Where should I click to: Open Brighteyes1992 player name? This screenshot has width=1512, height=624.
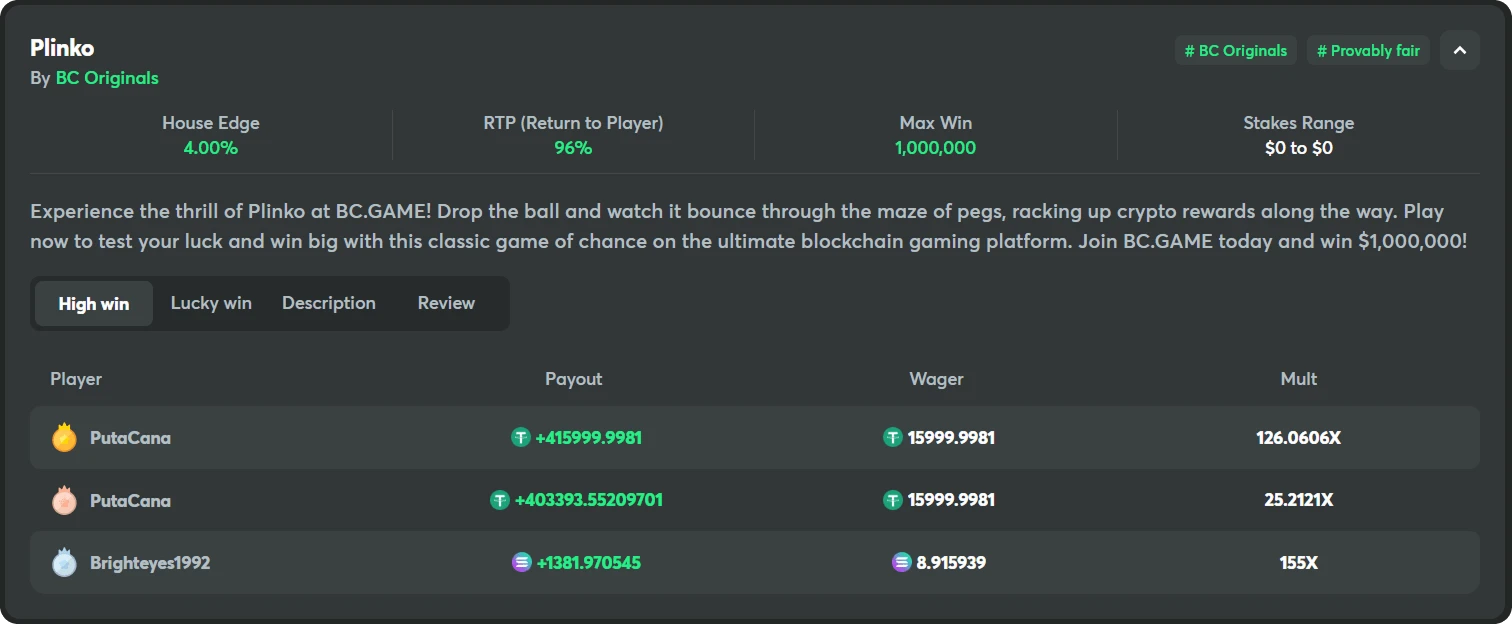pyautogui.click(x=150, y=563)
